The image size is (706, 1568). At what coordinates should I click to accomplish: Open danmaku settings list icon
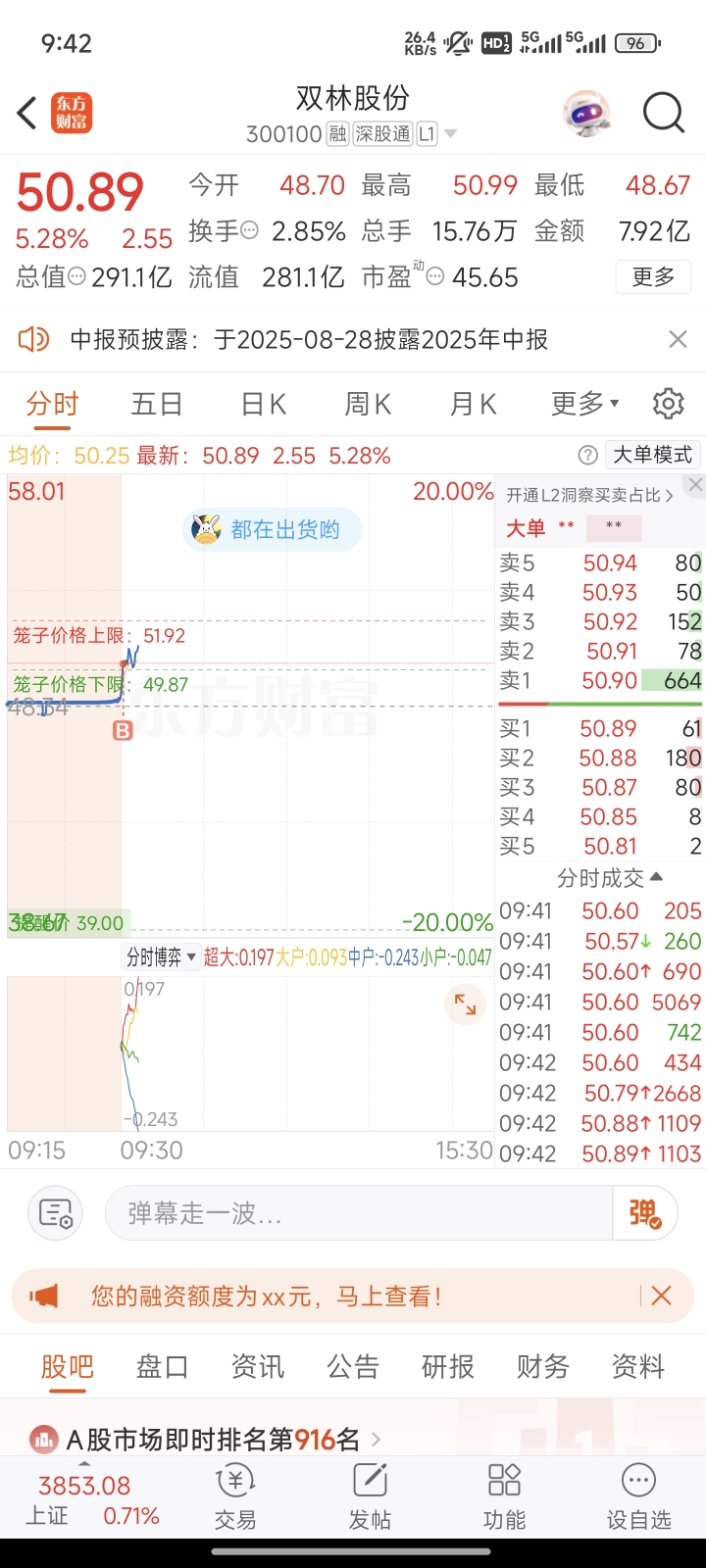[56, 1213]
